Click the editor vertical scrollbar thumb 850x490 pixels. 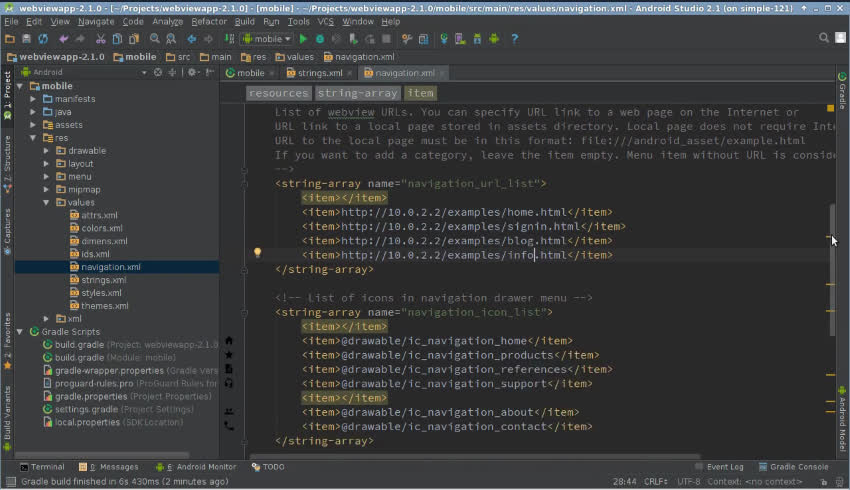point(832,270)
